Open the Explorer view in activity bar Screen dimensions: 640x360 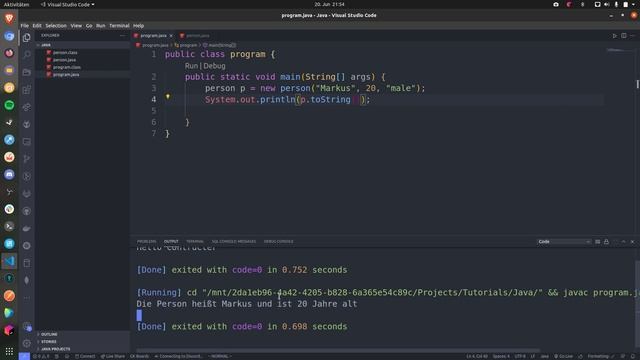[x=27, y=38]
